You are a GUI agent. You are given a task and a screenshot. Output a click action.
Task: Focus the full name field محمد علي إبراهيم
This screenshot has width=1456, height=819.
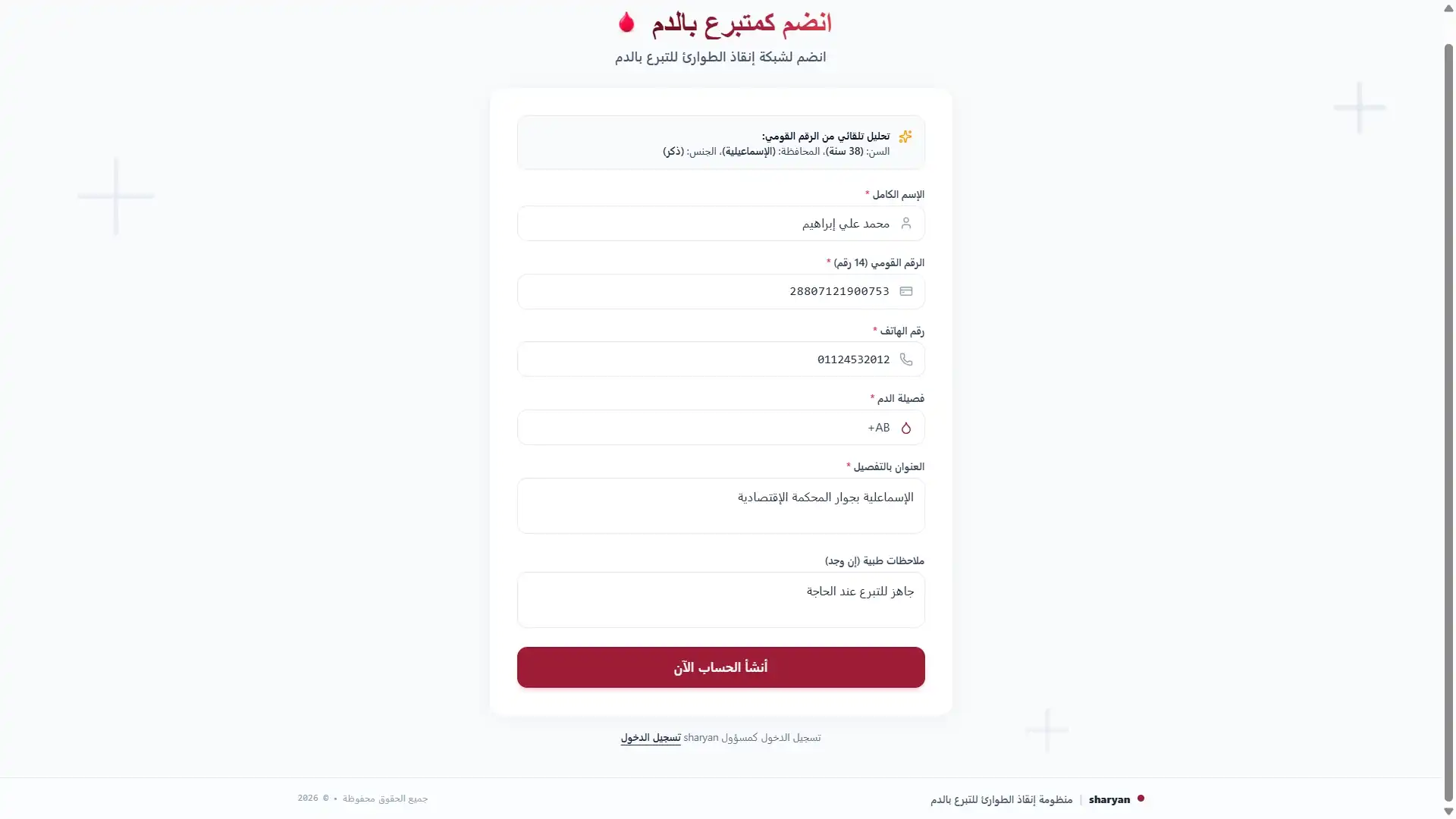click(x=720, y=223)
